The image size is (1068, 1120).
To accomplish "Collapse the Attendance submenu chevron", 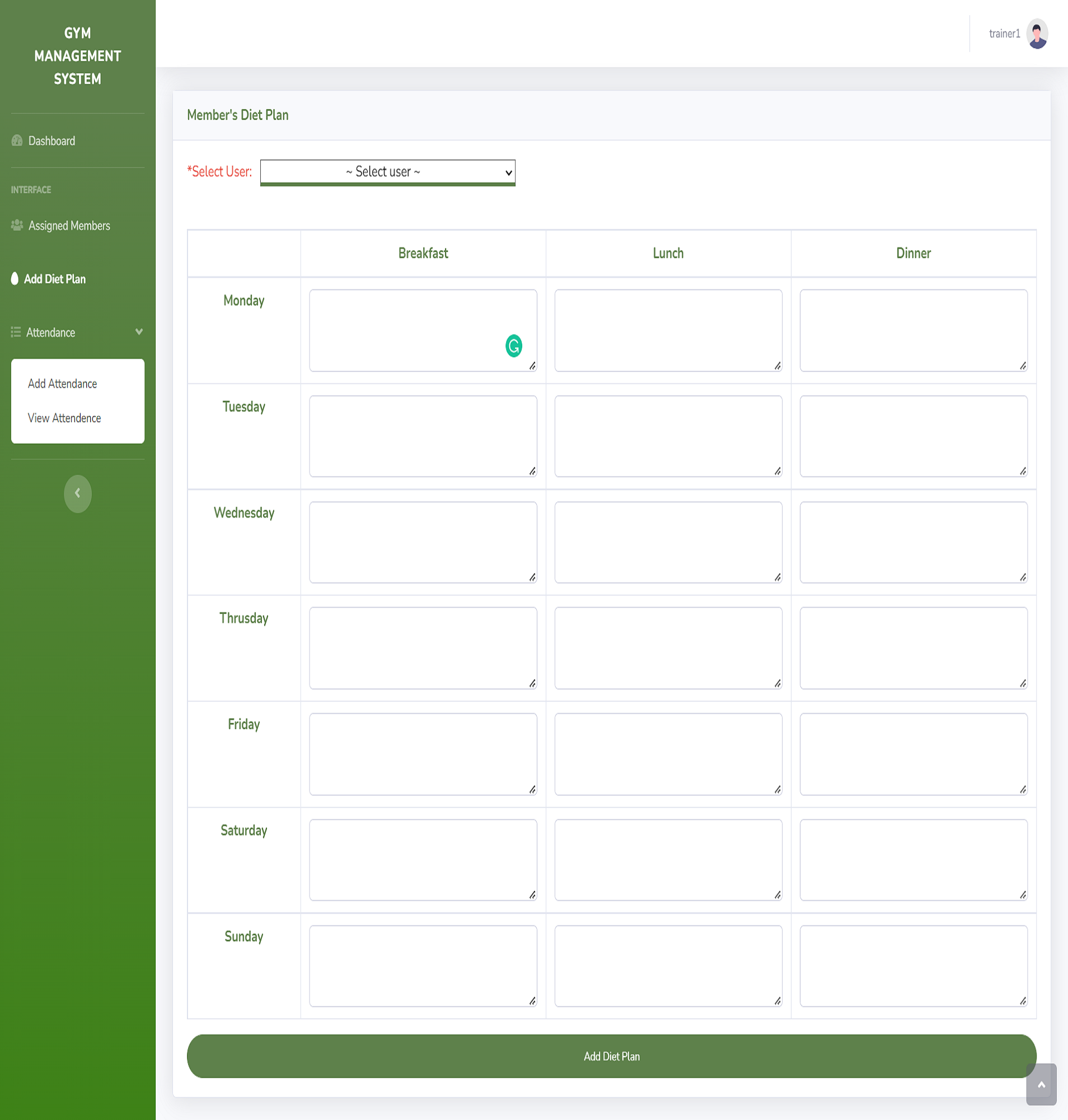I will (139, 332).
